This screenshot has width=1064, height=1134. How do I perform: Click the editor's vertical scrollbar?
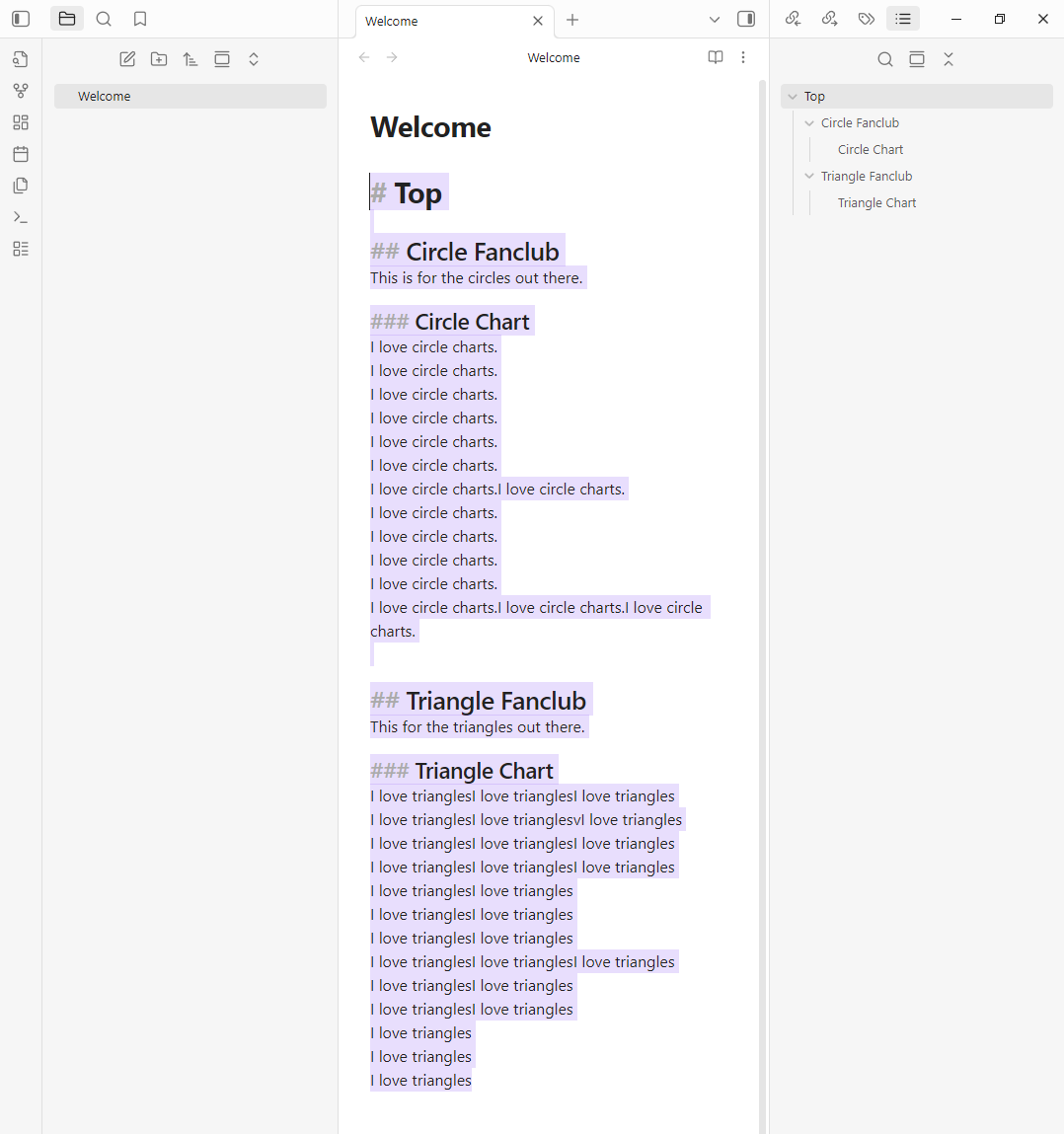[x=762, y=592]
